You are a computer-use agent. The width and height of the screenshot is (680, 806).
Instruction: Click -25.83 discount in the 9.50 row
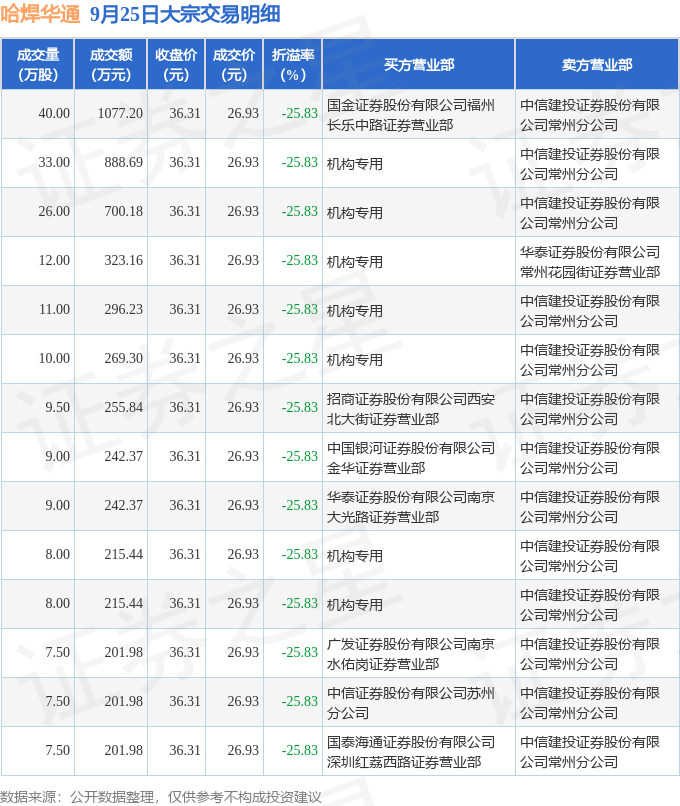[x=300, y=407]
